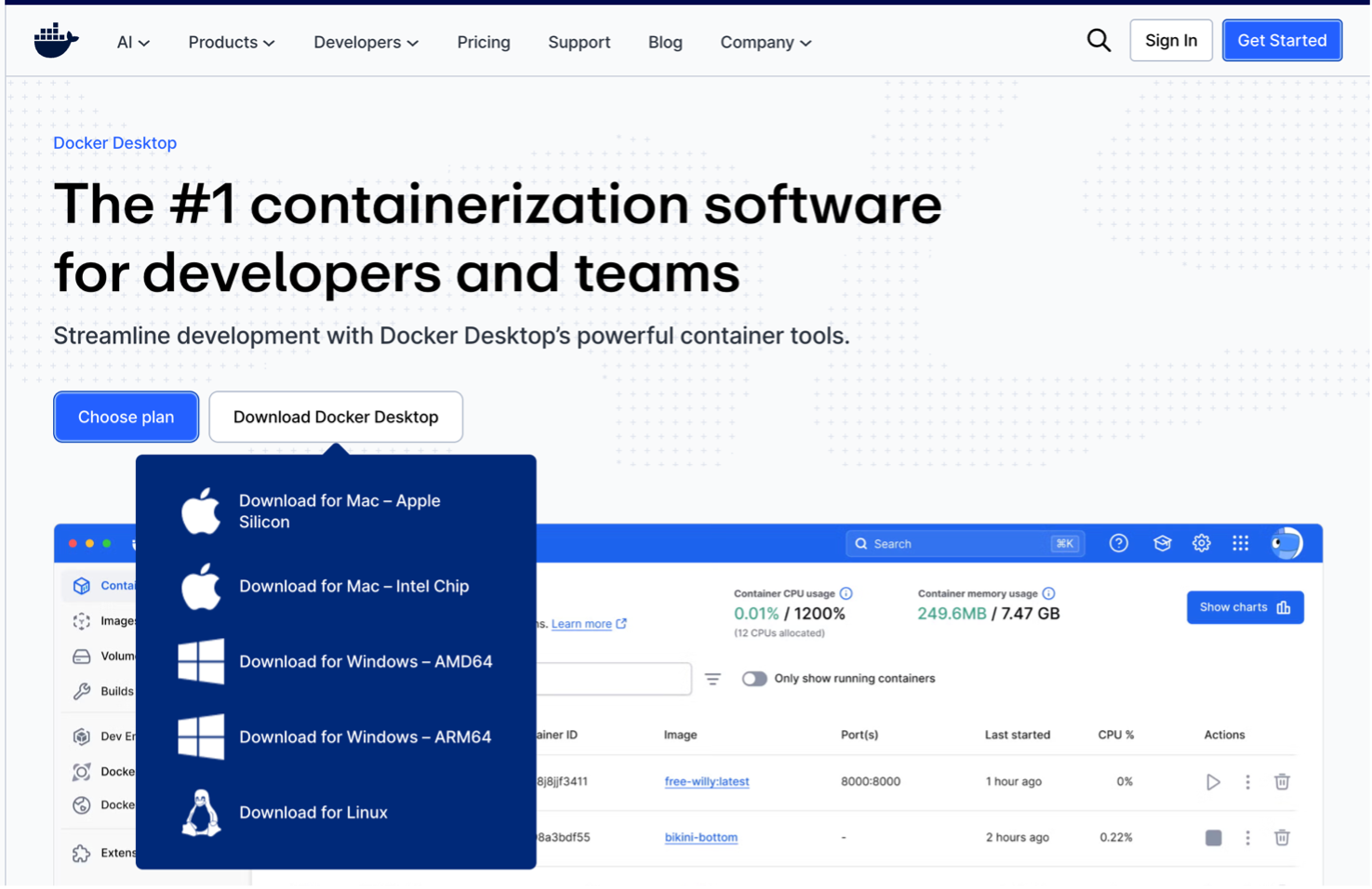The image size is (1372, 889).
Task: Open the settings gear icon
Action: click(1201, 543)
